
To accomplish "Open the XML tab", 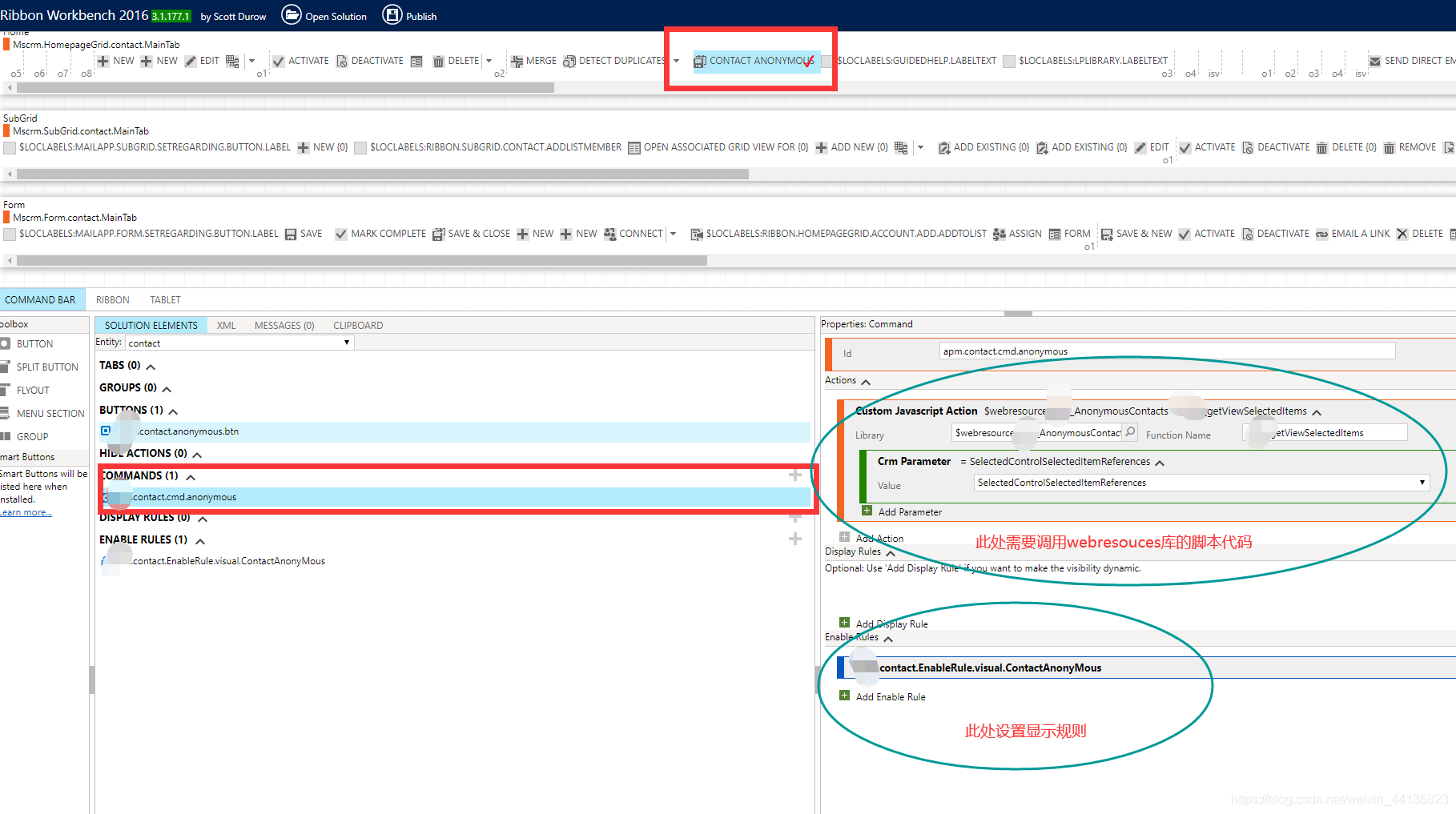I will click(x=227, y=326).
